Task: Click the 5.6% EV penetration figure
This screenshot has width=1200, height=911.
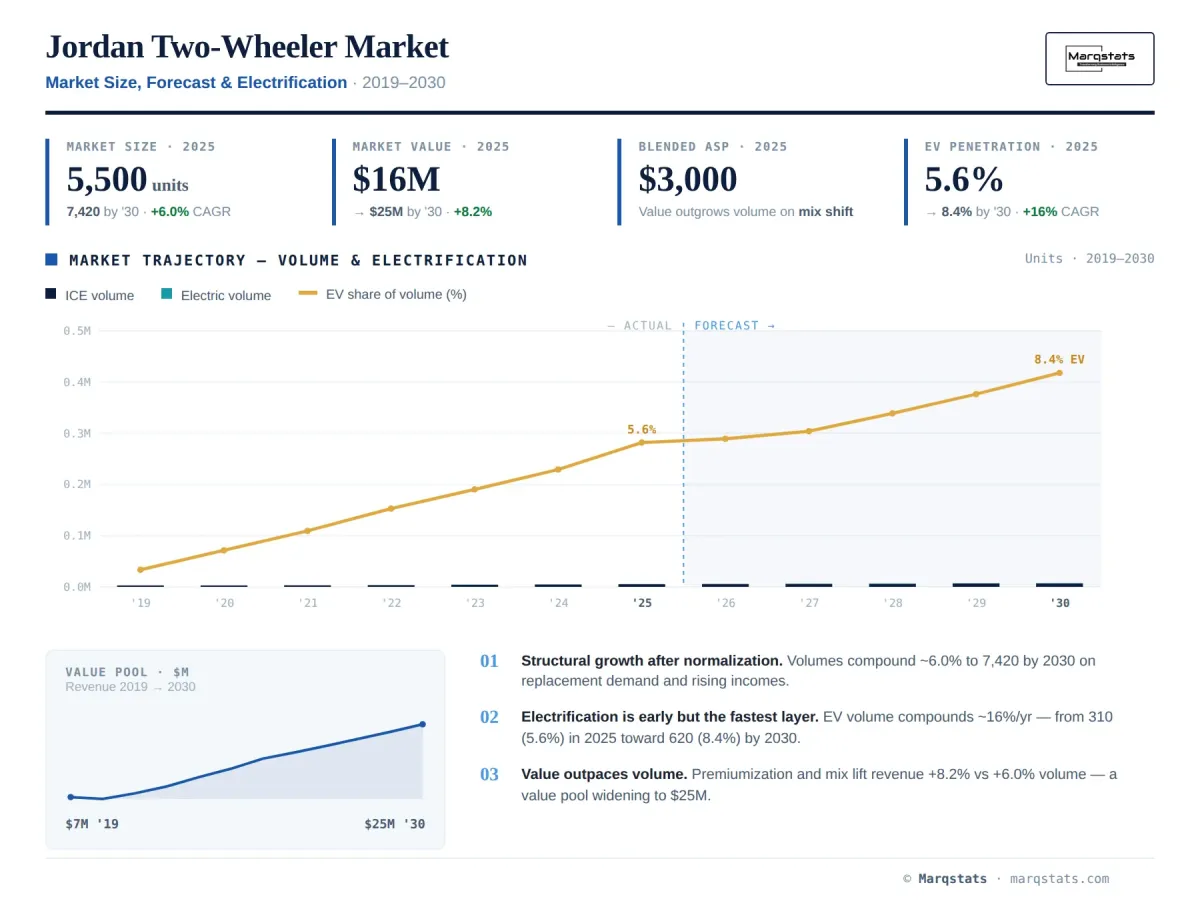Action: click(964, 179)
